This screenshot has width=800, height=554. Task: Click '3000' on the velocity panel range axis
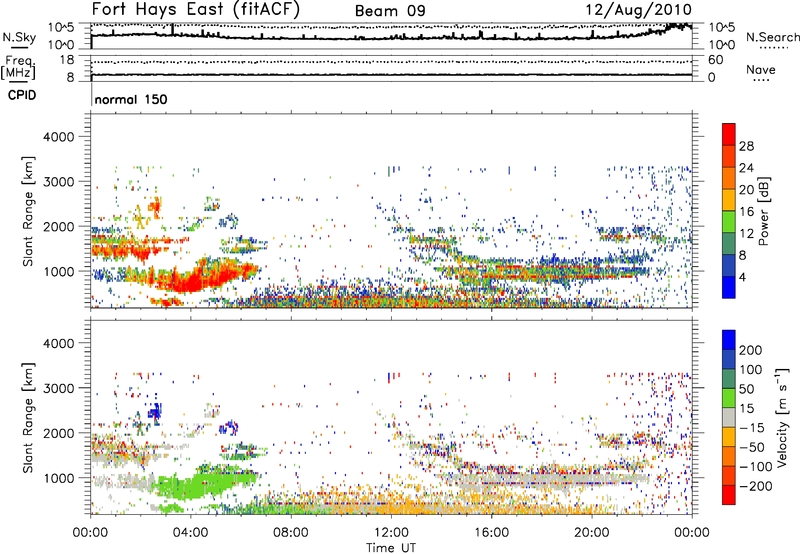59,388
